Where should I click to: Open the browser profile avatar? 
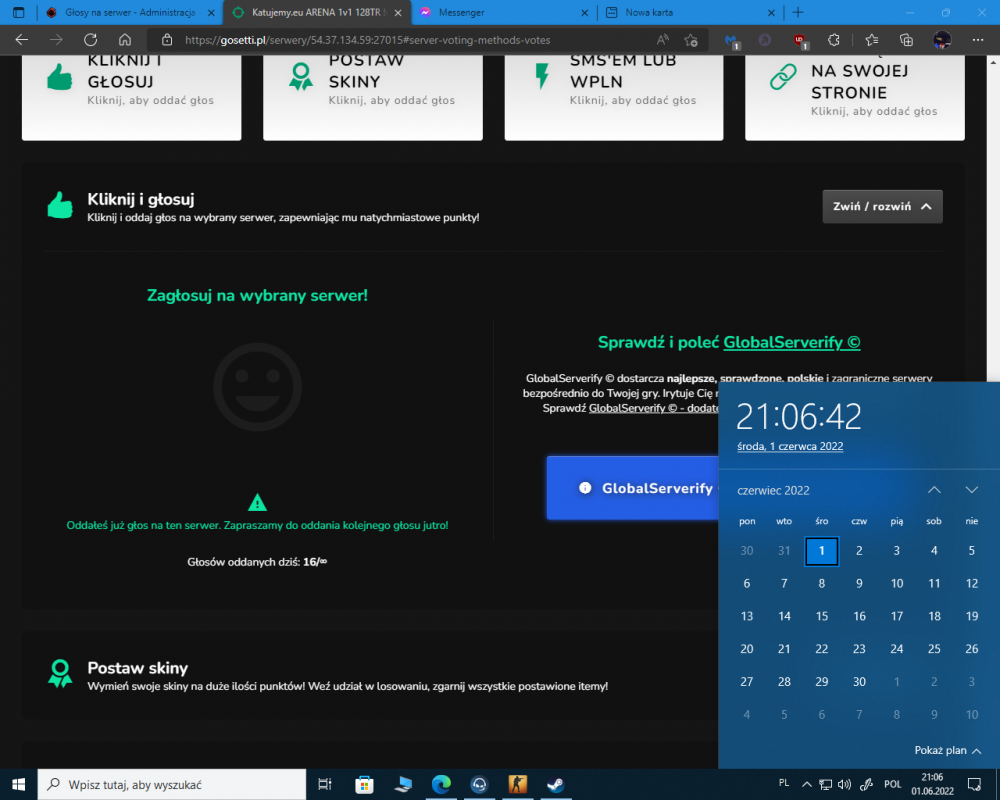point(942,40)
